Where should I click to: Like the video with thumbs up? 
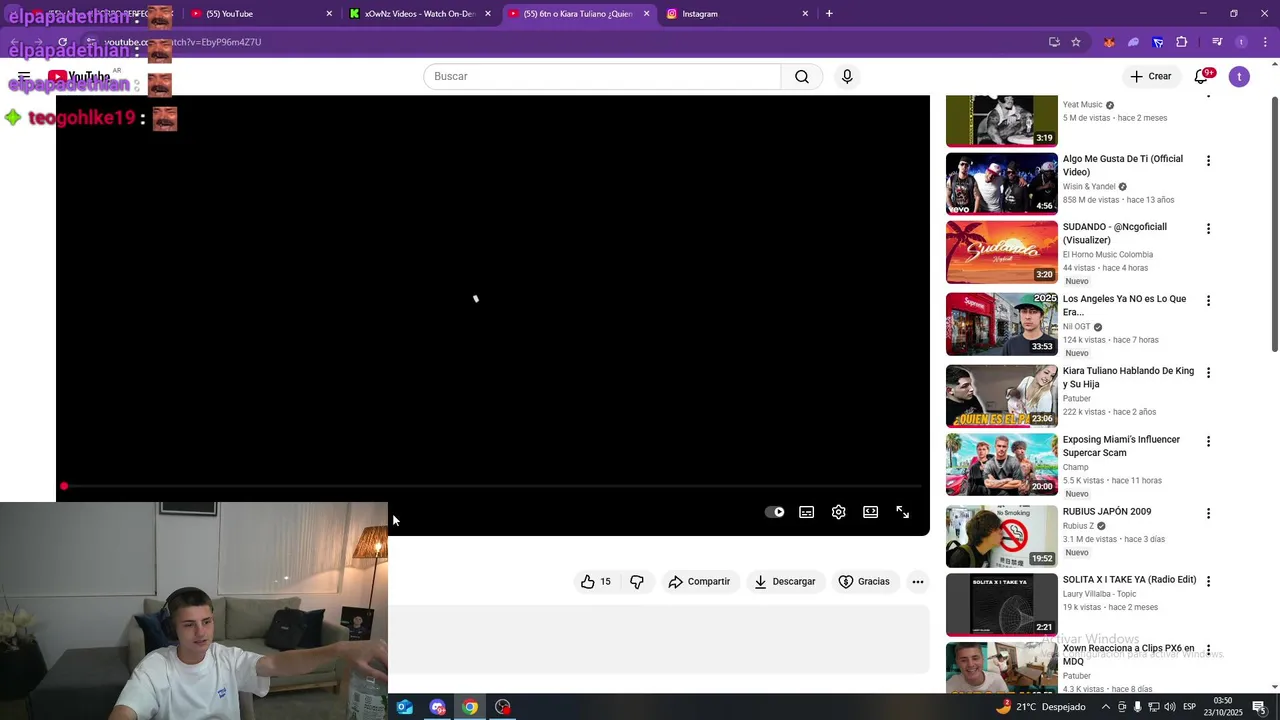[x=596, y=582]
